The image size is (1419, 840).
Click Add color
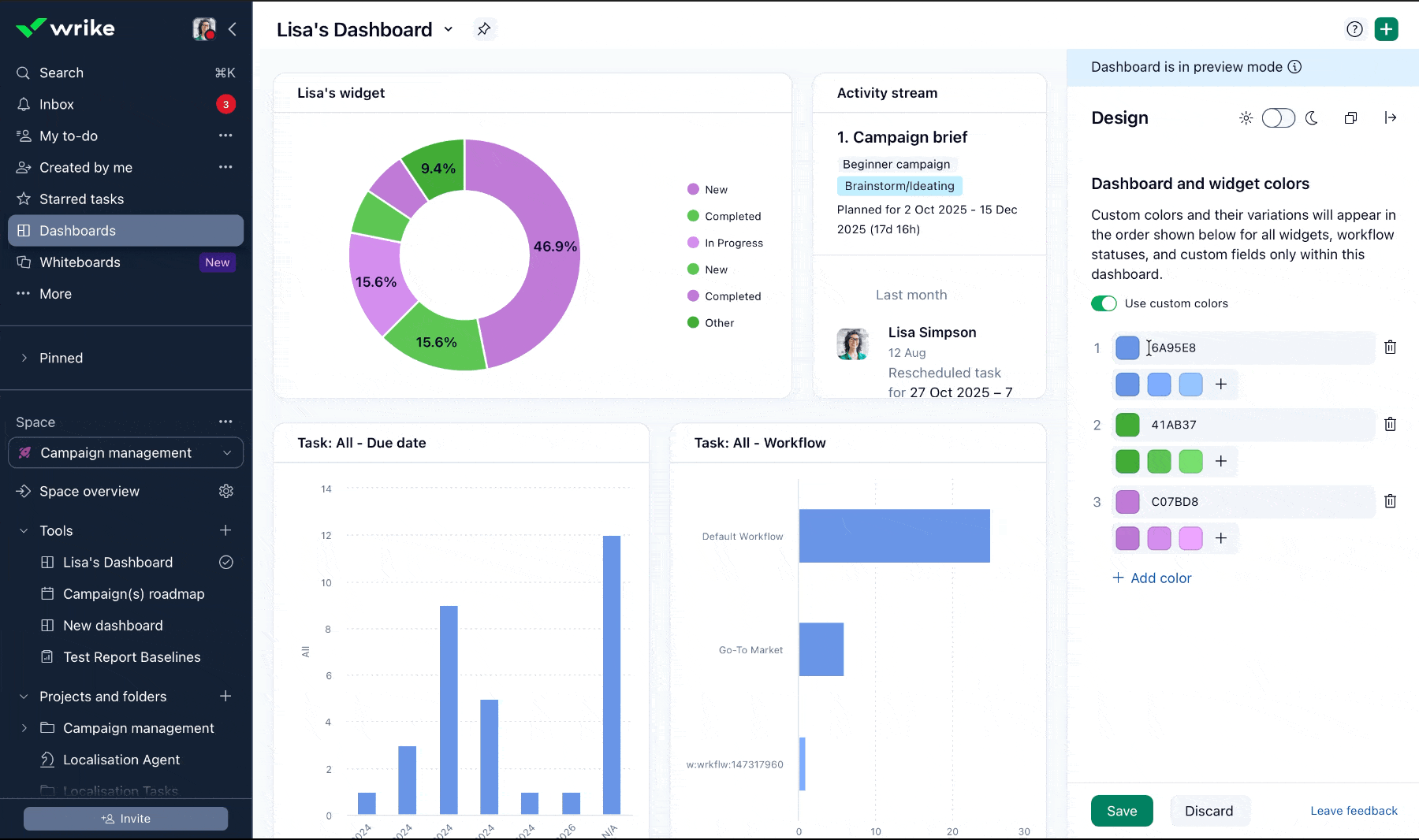[x=1152, y=578]
